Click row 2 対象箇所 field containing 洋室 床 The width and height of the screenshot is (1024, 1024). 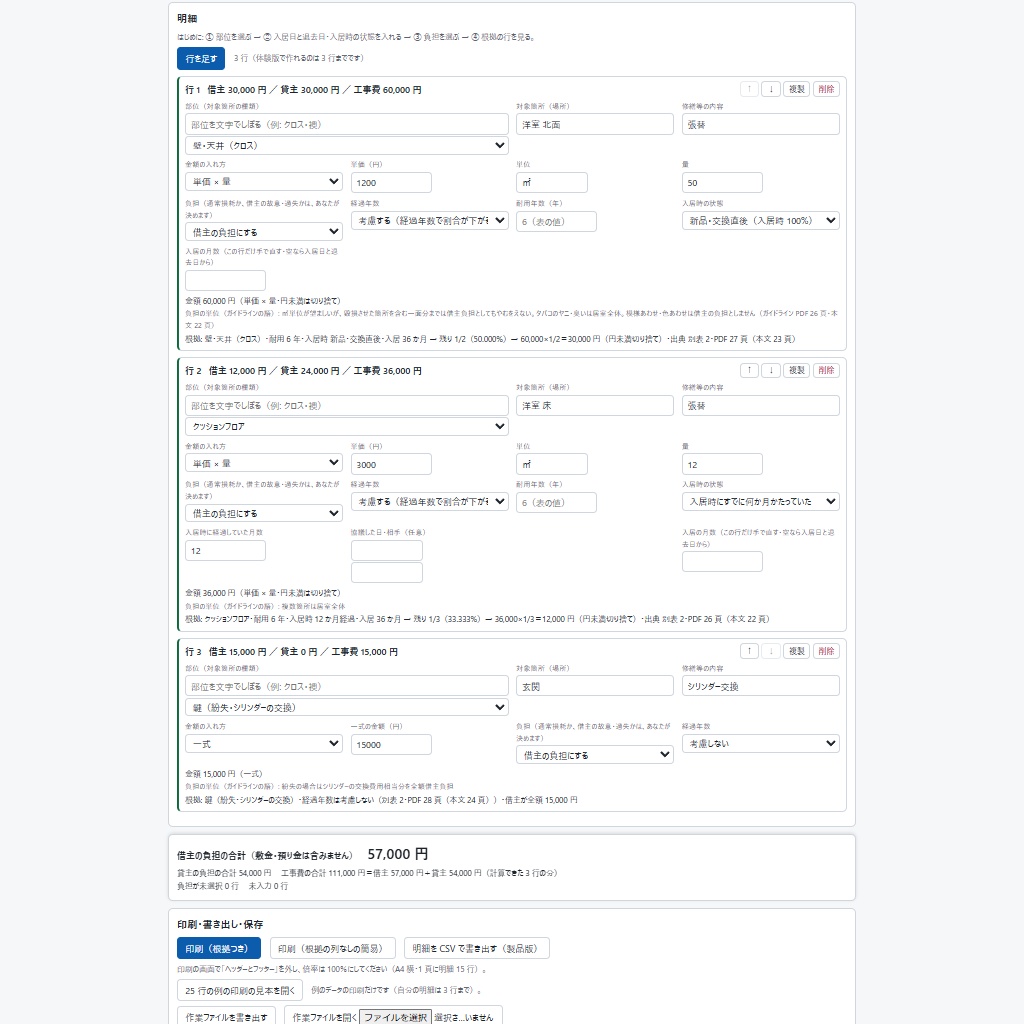[594, 406]
